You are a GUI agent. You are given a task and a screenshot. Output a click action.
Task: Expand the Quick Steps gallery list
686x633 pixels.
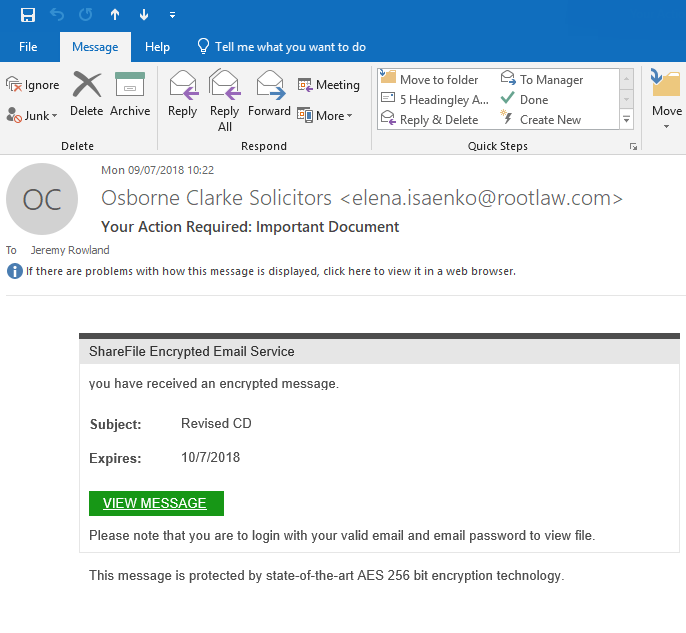[x=626, y=119]
